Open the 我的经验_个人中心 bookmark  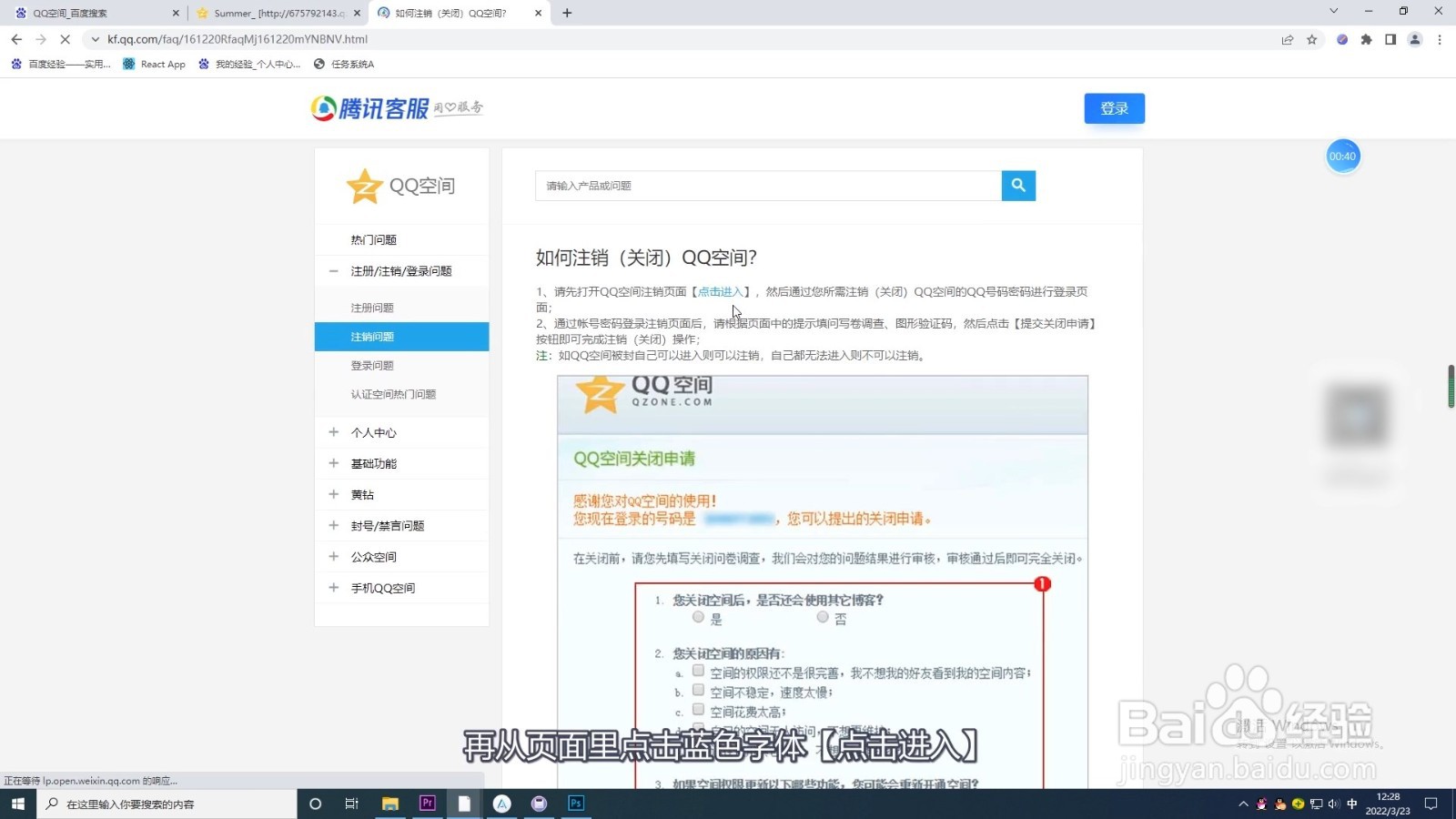click(248, 64)
